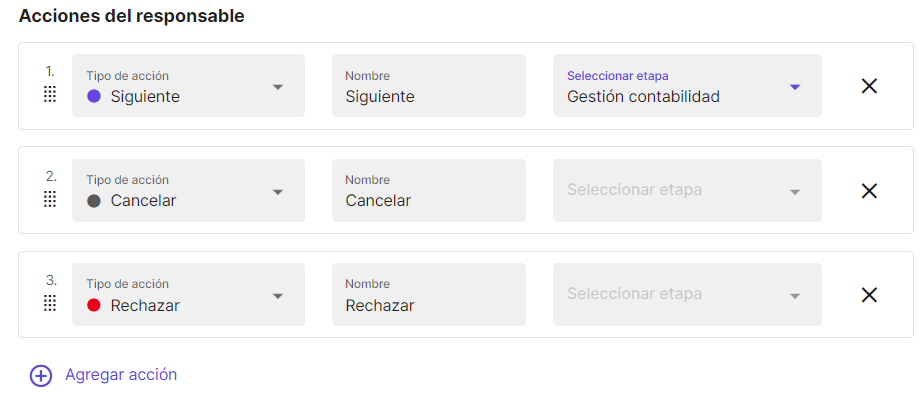Viewport: 922px width, 396px height.
Task: Expand Tipo de acción dropdown for Cancelar
Action: click(x=188, y=190)
